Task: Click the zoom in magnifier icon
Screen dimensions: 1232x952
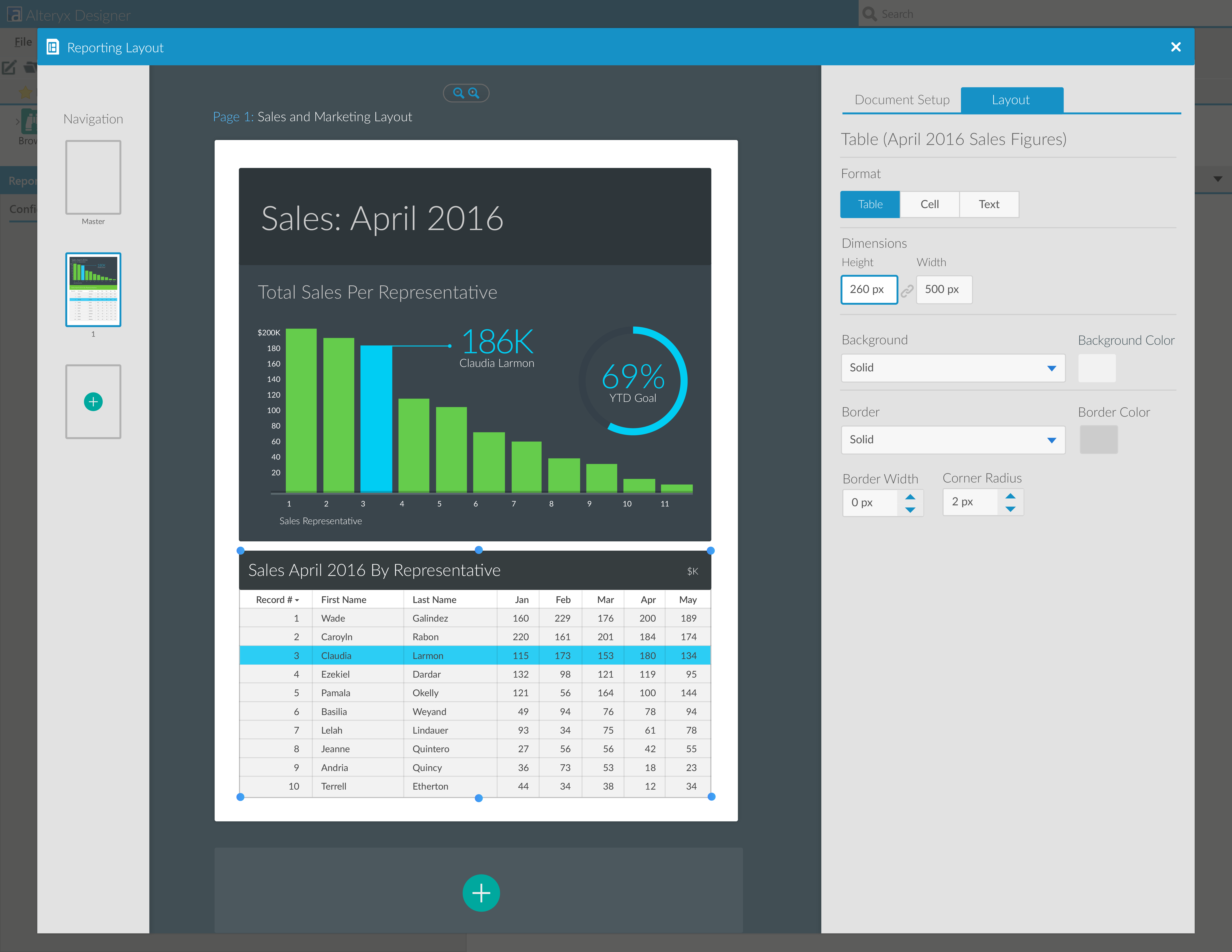Action: click(474, 93)
